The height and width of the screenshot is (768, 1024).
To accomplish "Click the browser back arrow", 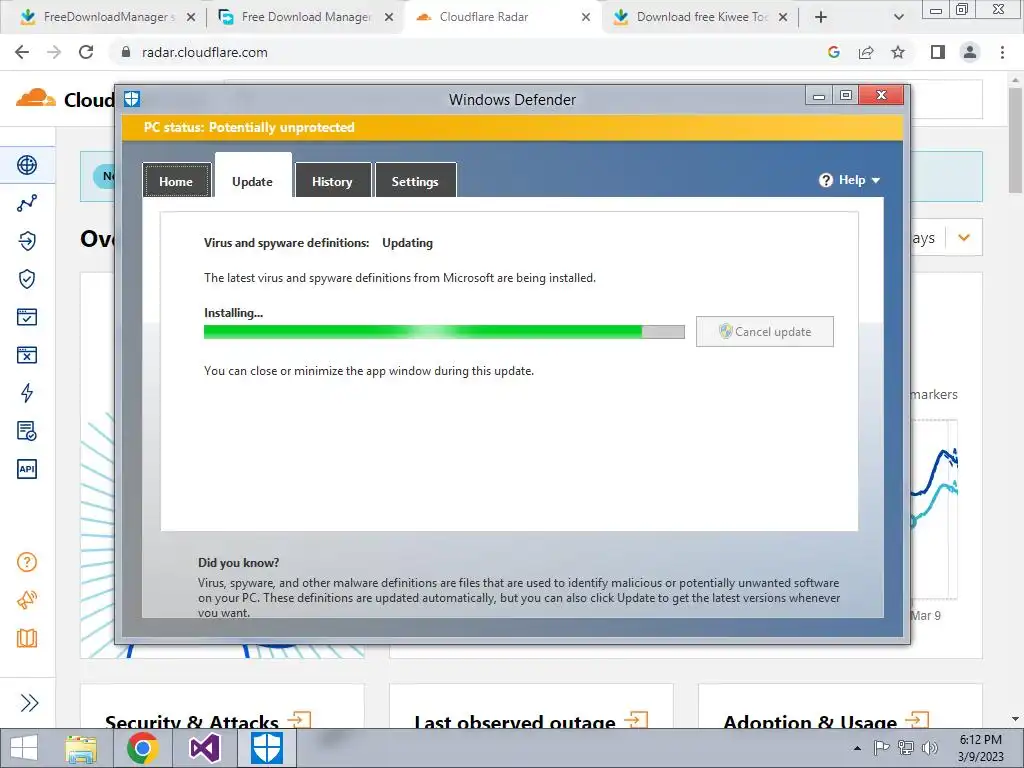I will click(22, 52).
